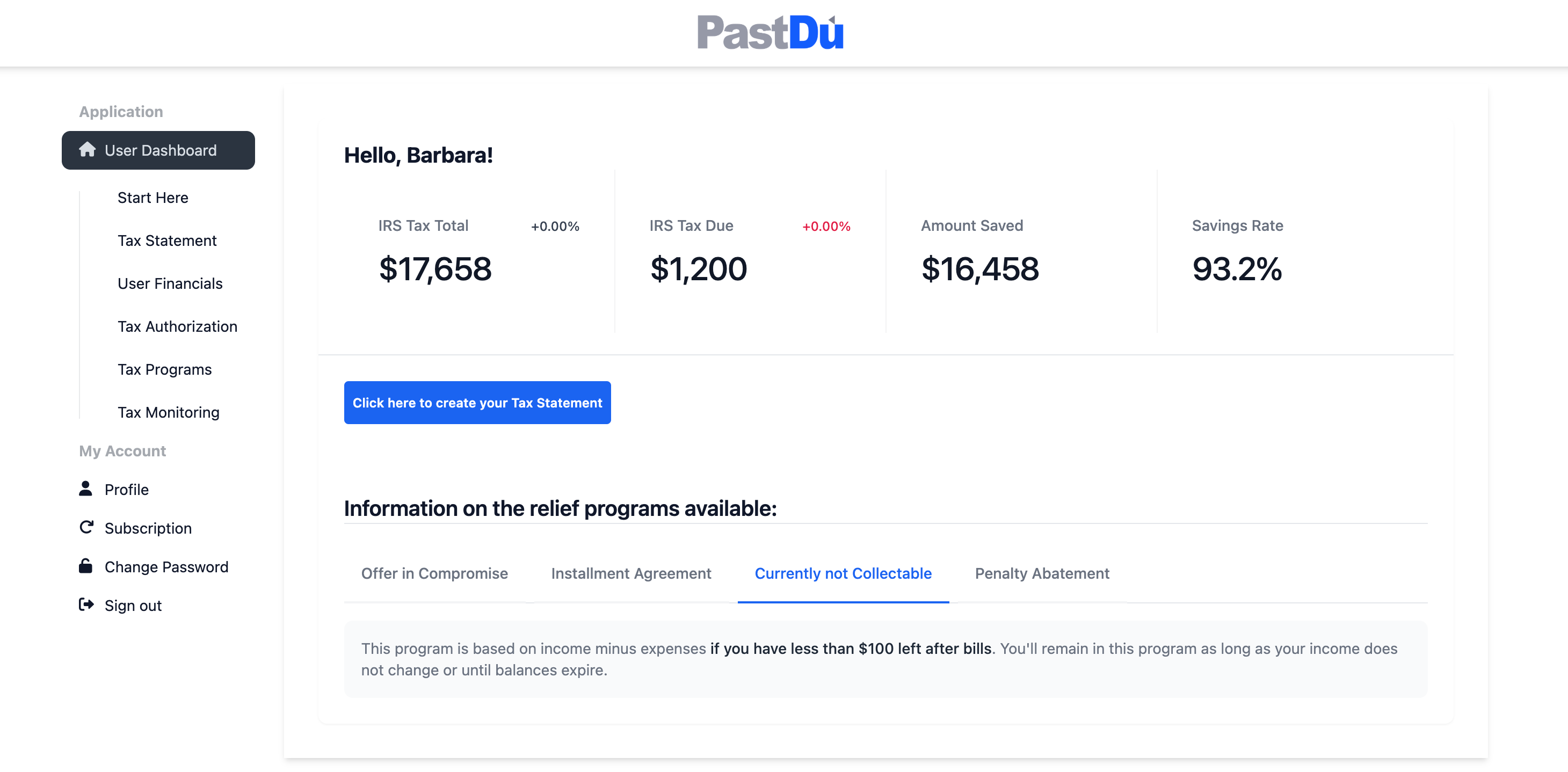Switch to Offer in Compromise tab
This screenshot has width=1568, height=772.
(x=434, y=574)
